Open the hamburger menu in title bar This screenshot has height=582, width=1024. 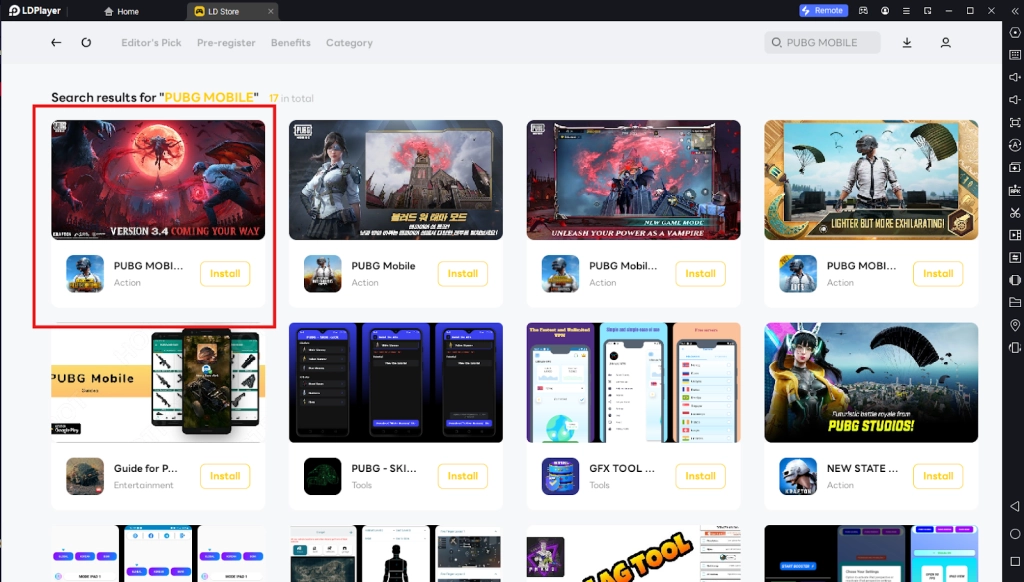[x=906, y=10]
